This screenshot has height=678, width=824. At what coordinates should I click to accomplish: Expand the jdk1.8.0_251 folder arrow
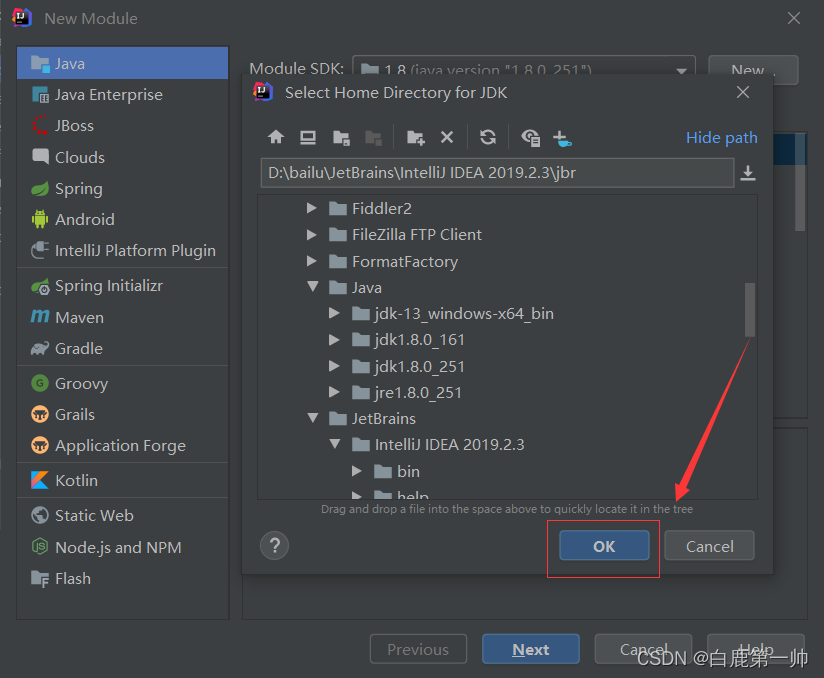(334, 366)
